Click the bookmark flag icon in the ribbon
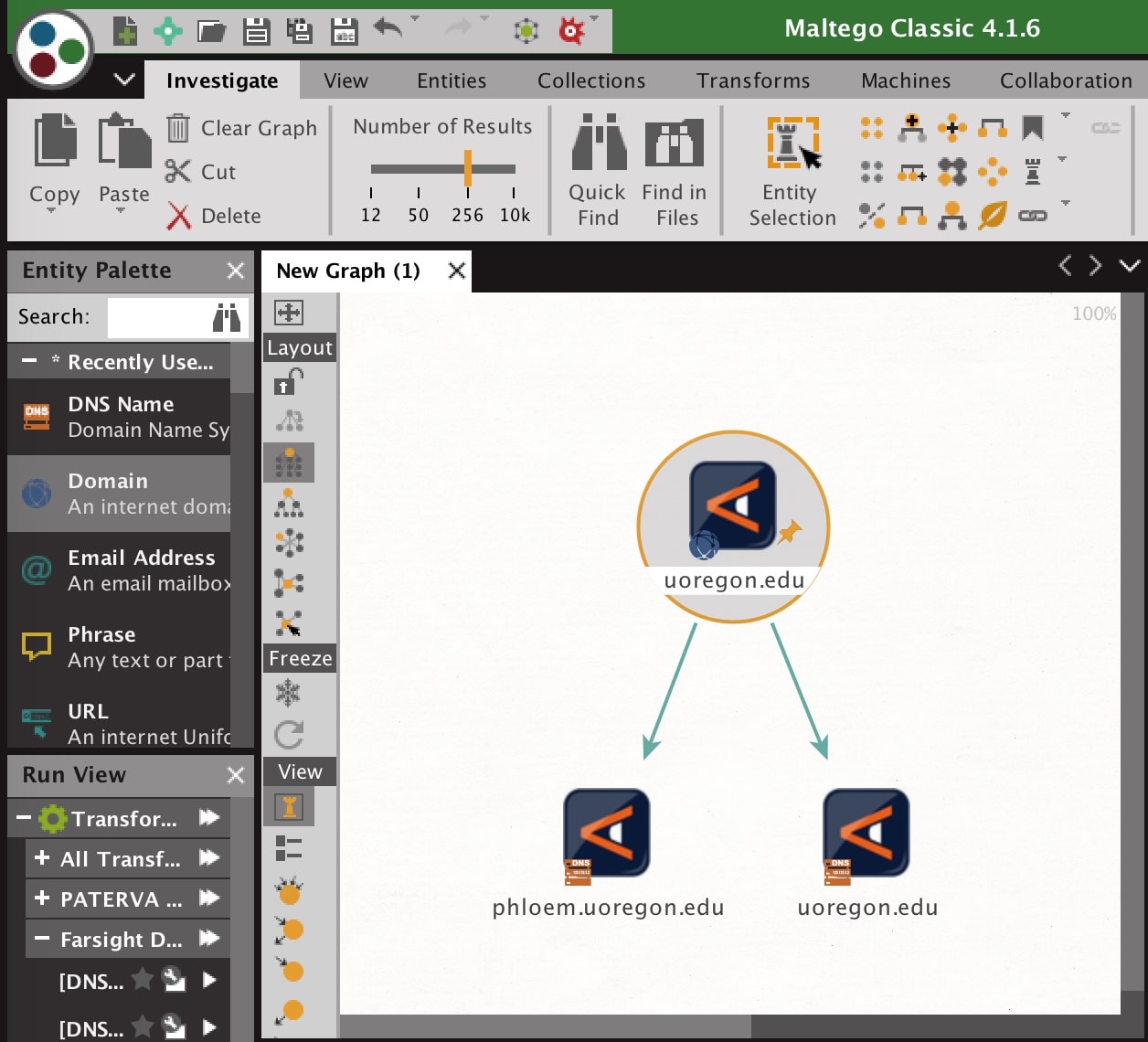Screen dimensions: 1148x1042 pos(1033,128)
